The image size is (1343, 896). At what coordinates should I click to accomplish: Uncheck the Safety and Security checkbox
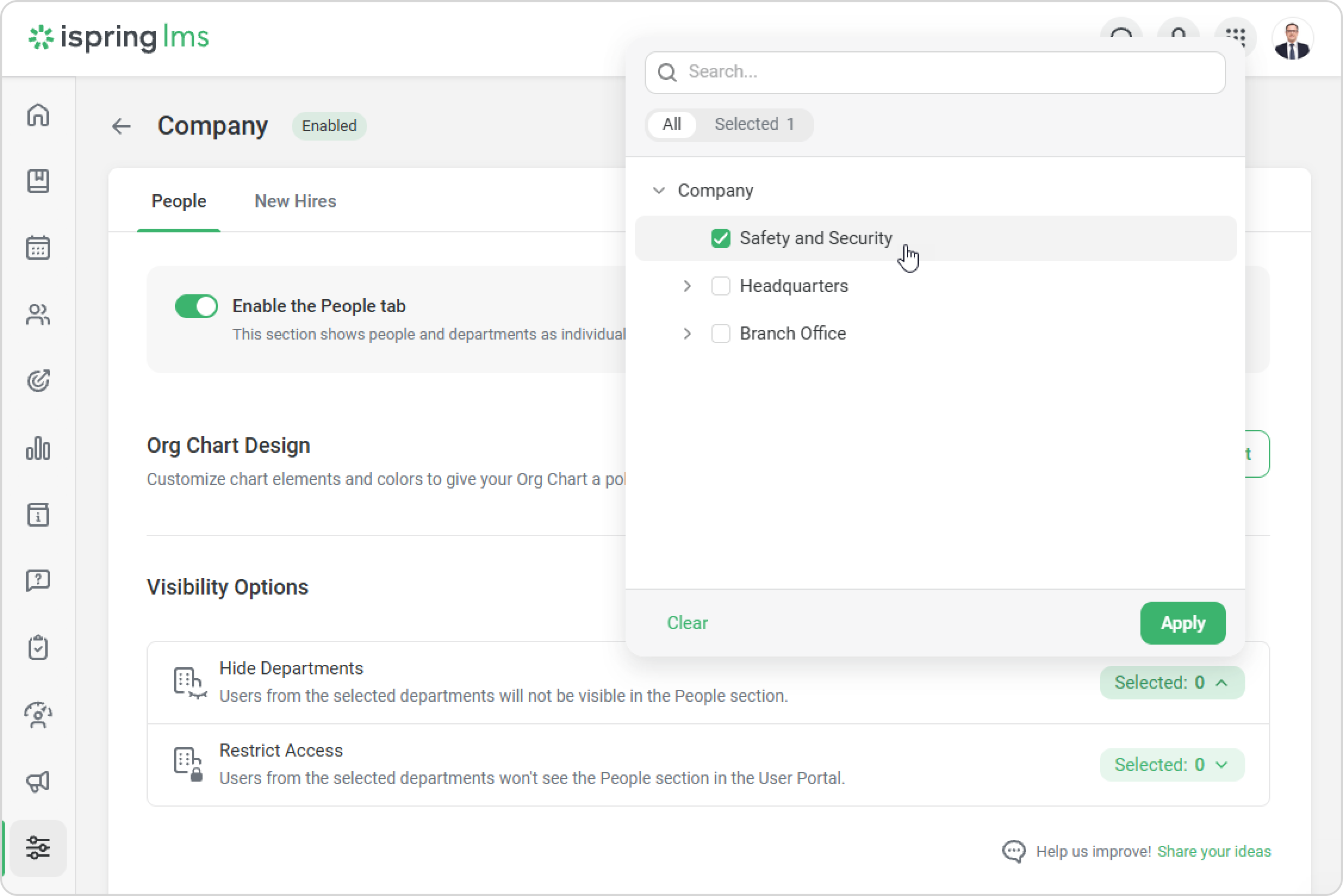[720, 238]
